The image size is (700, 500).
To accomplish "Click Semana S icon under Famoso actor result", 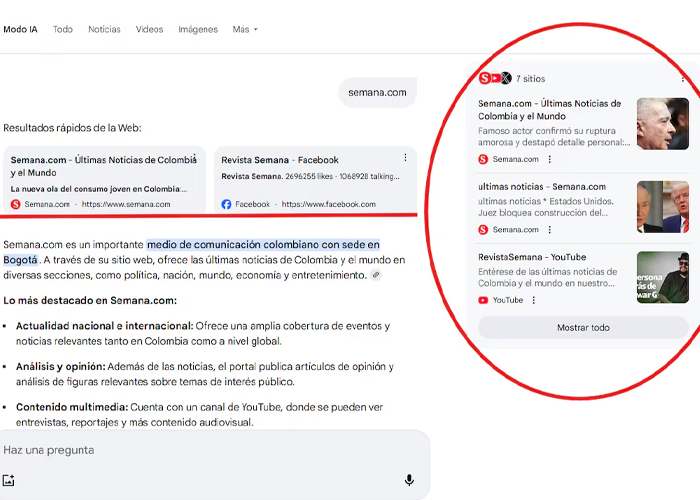I will (483, 159).
